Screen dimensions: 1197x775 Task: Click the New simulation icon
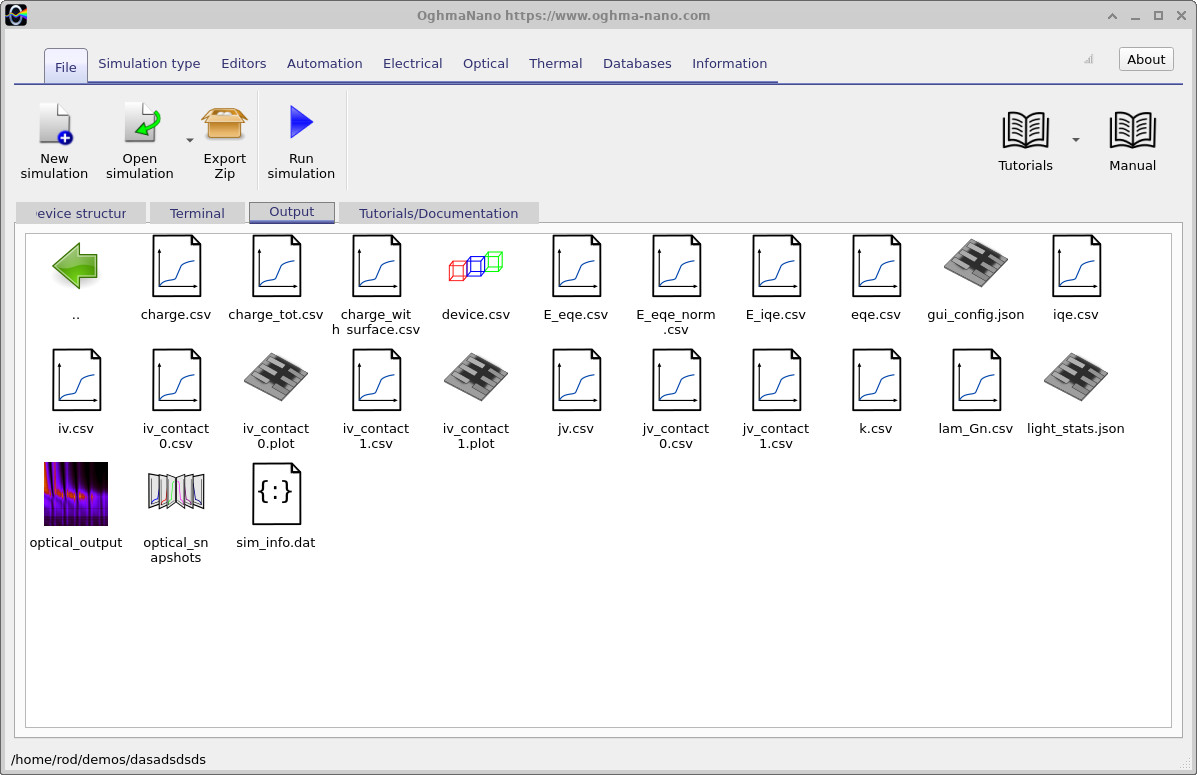click(54, 124)
